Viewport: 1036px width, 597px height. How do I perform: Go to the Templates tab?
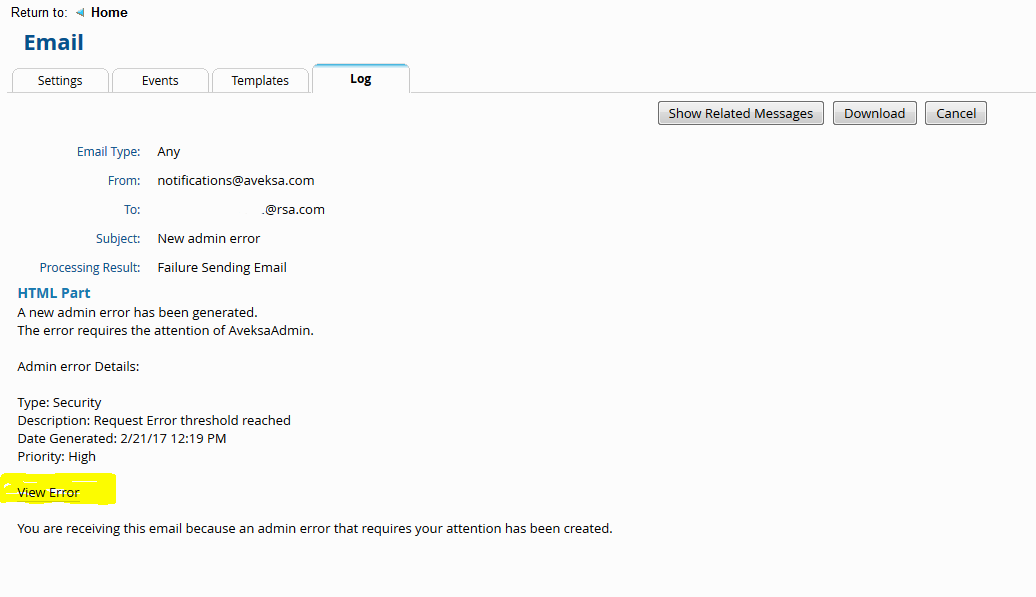(x=260, y=80)
